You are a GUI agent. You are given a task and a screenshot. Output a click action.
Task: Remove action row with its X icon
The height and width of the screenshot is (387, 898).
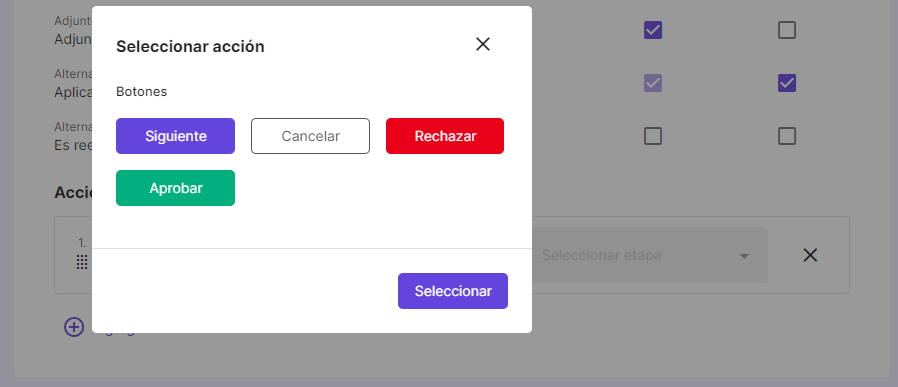click(810, 255)
